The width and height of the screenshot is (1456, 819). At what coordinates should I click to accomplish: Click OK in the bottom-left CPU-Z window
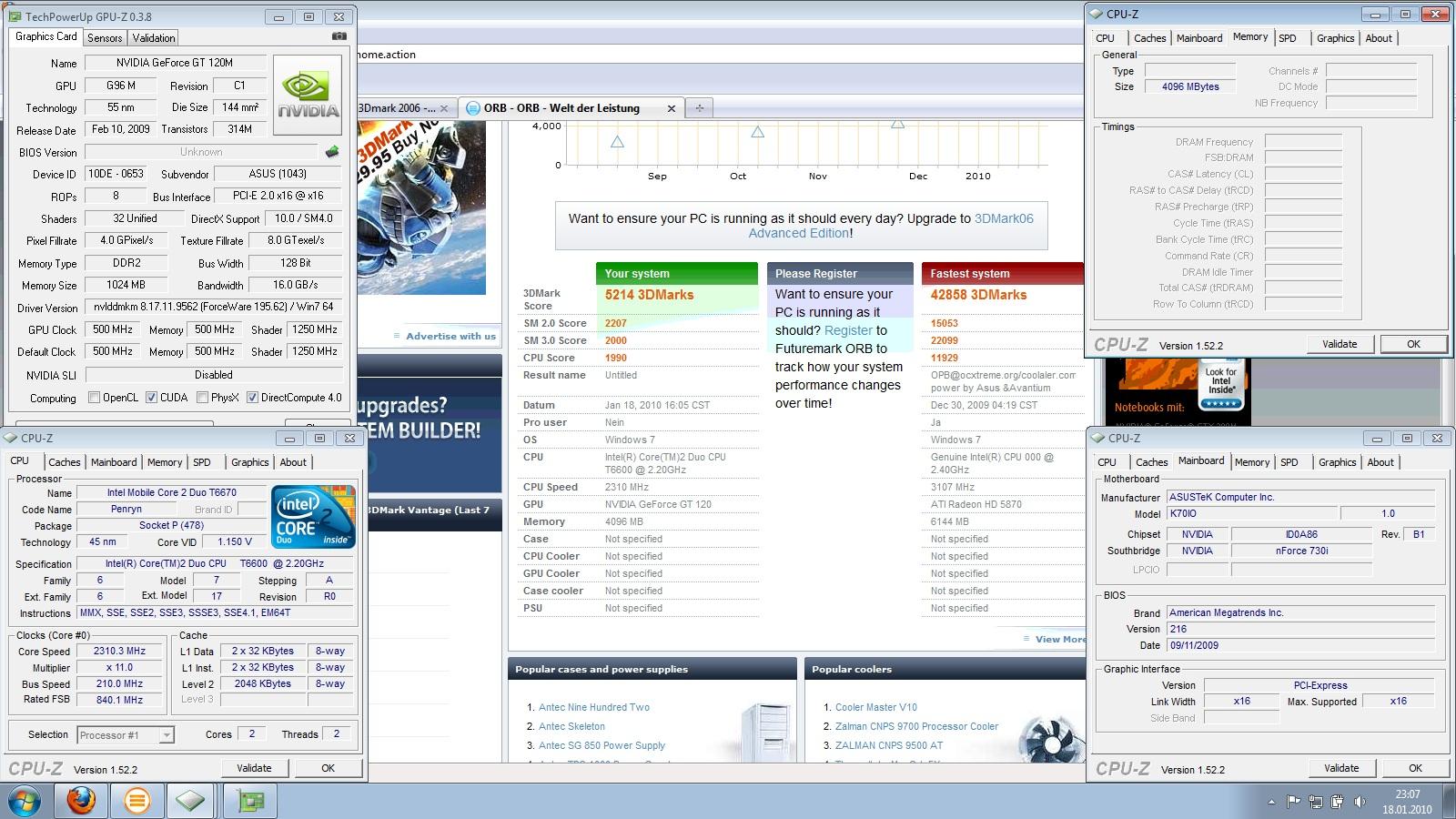pos(329,768)
